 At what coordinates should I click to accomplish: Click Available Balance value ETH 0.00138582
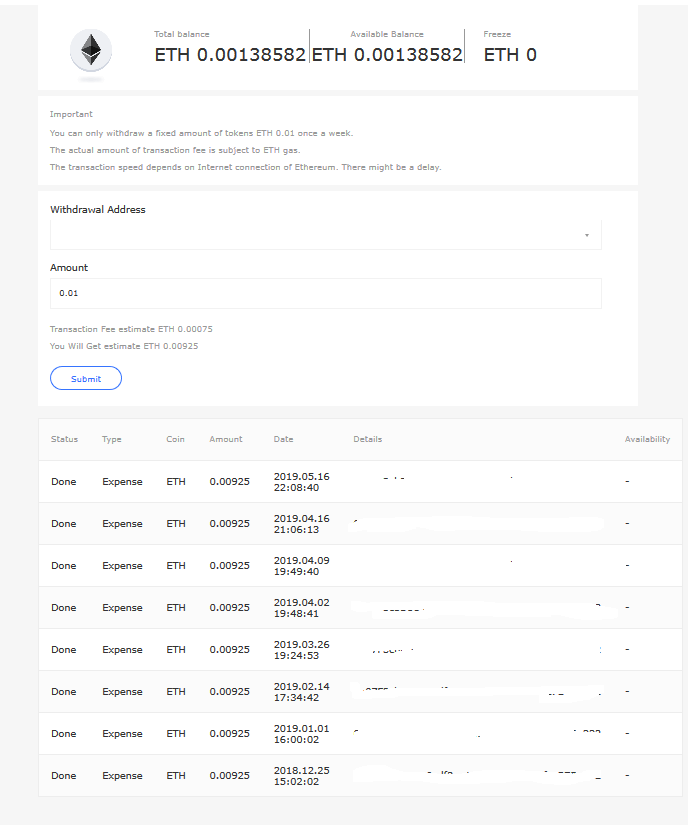[x=387, y=55]
